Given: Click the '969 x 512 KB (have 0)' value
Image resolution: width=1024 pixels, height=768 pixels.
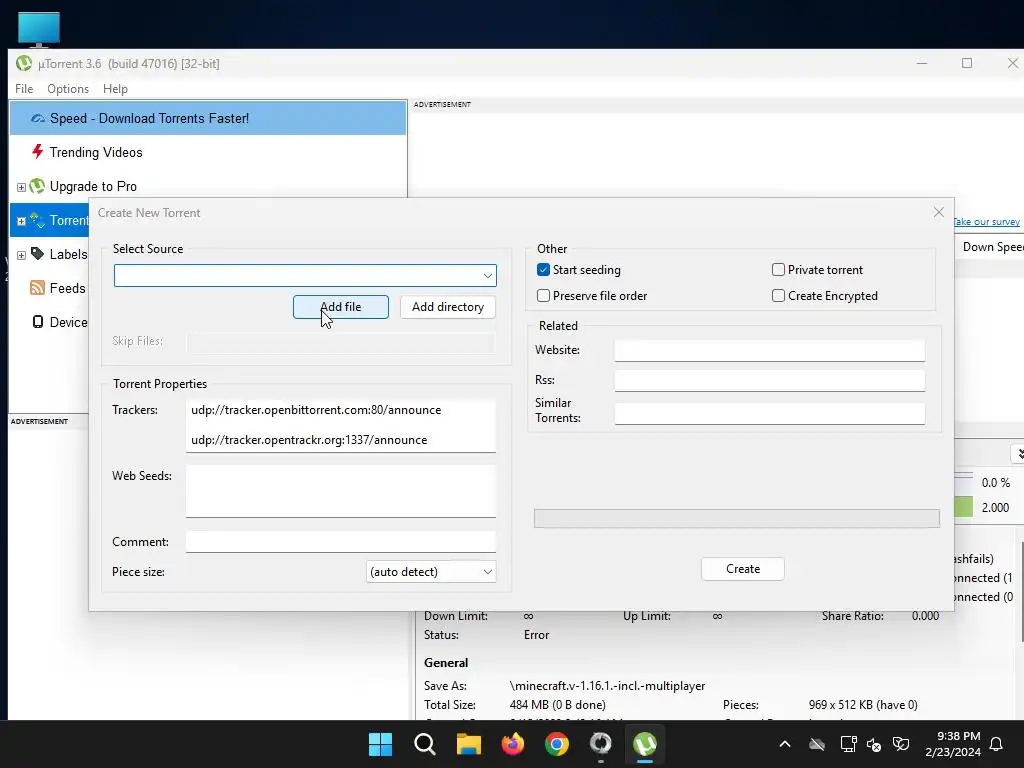Looking at the screenshot, I should 863,705.
